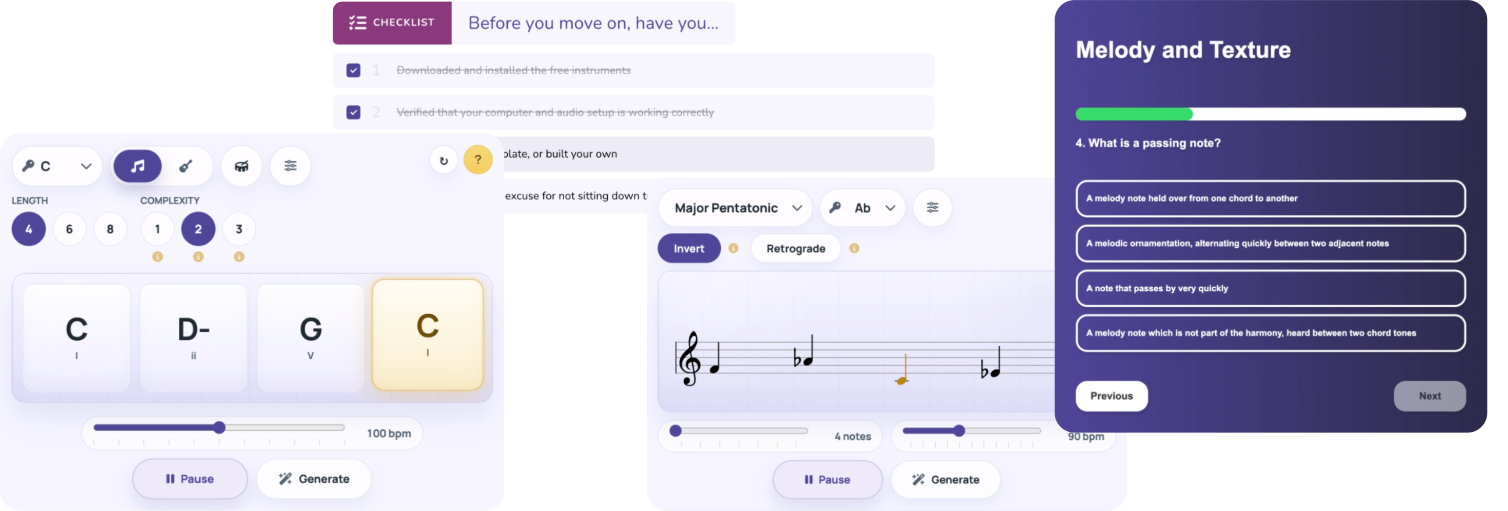The height and width of the screenshot is (511, 1508).
Task: Uncheck the audio setup verified checkbox
Action: 353,112
